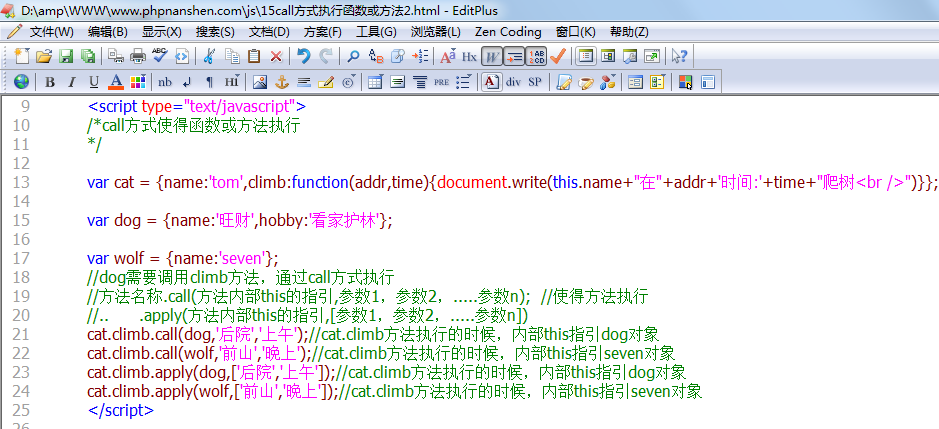Insert SP span tag button
Image resolution: width=939 pixels, height=429 pixels.
(x=535, y=82)
